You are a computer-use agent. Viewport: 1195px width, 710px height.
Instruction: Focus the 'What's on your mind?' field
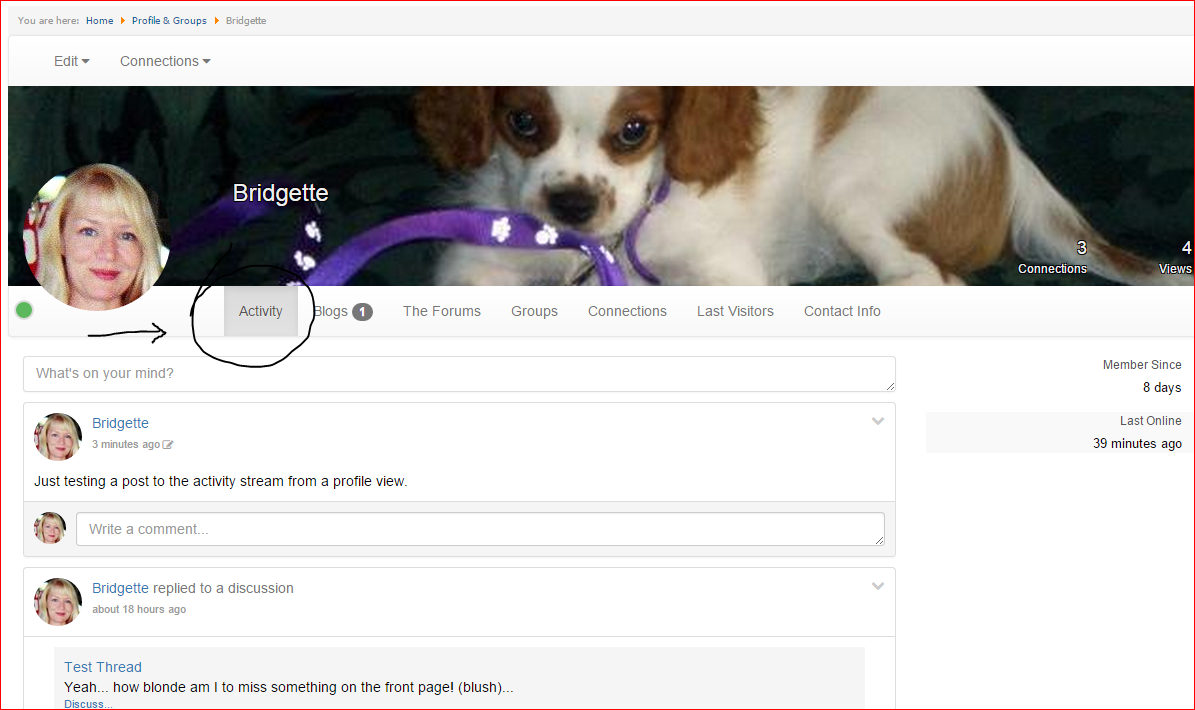460,374
